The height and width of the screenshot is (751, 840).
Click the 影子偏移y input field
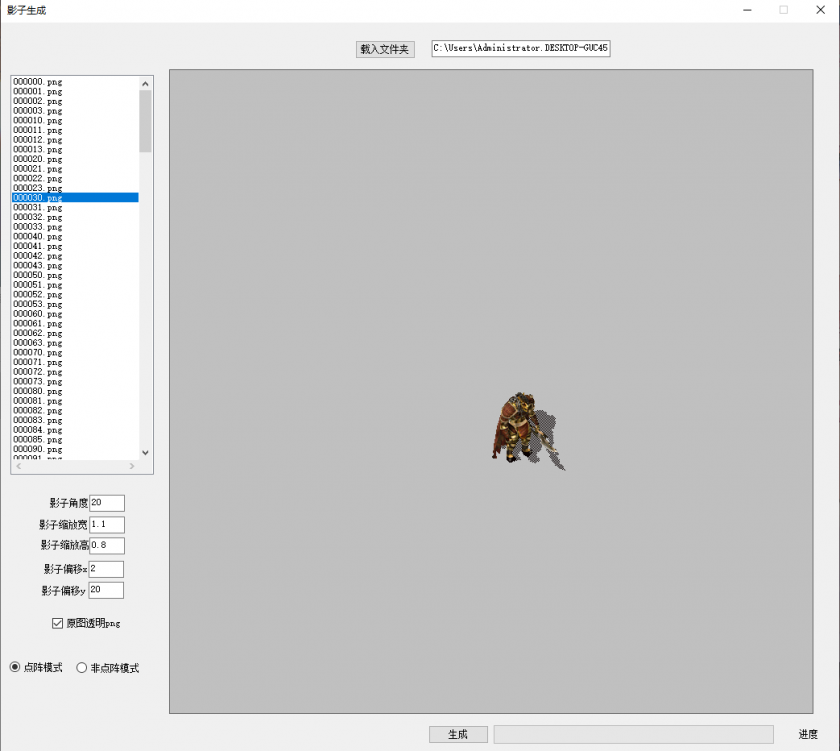[106, 591]
